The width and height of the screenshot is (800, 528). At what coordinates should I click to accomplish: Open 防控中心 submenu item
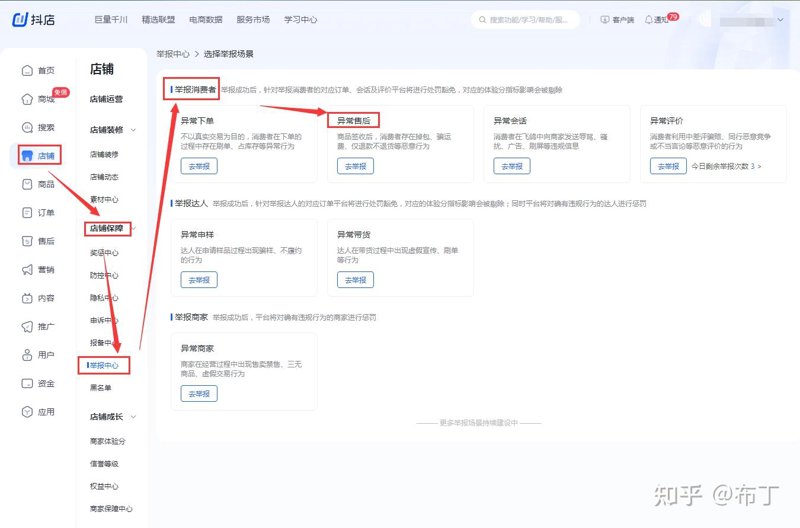104,275
